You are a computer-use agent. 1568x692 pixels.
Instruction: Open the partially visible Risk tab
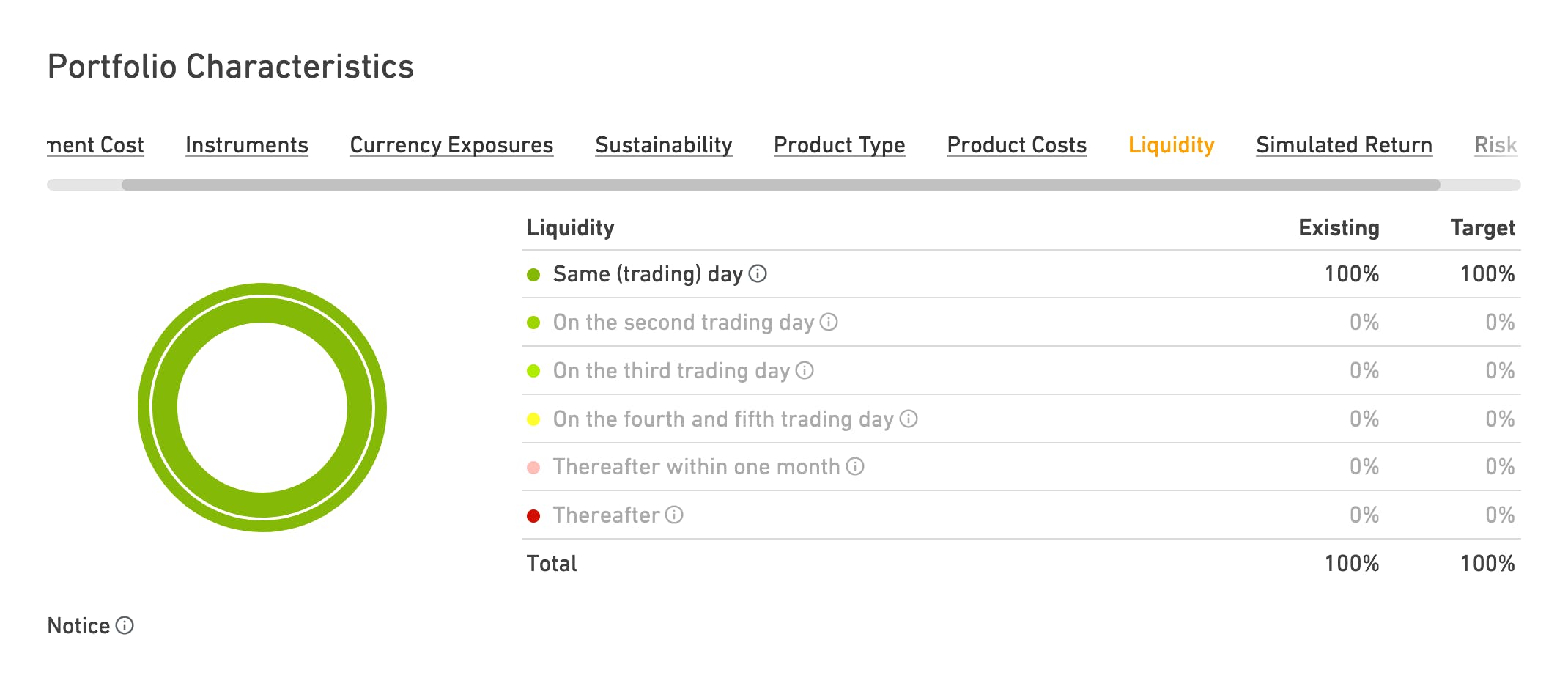pos(1495,145)
